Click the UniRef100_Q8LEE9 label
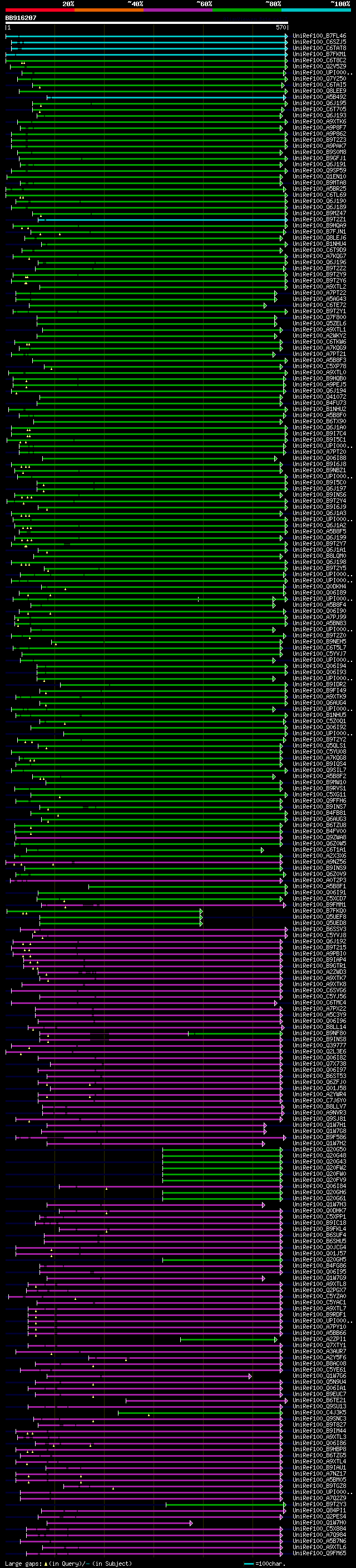Image resolution: width=356 pixels, height=1568 pixels. click(319, 91)
